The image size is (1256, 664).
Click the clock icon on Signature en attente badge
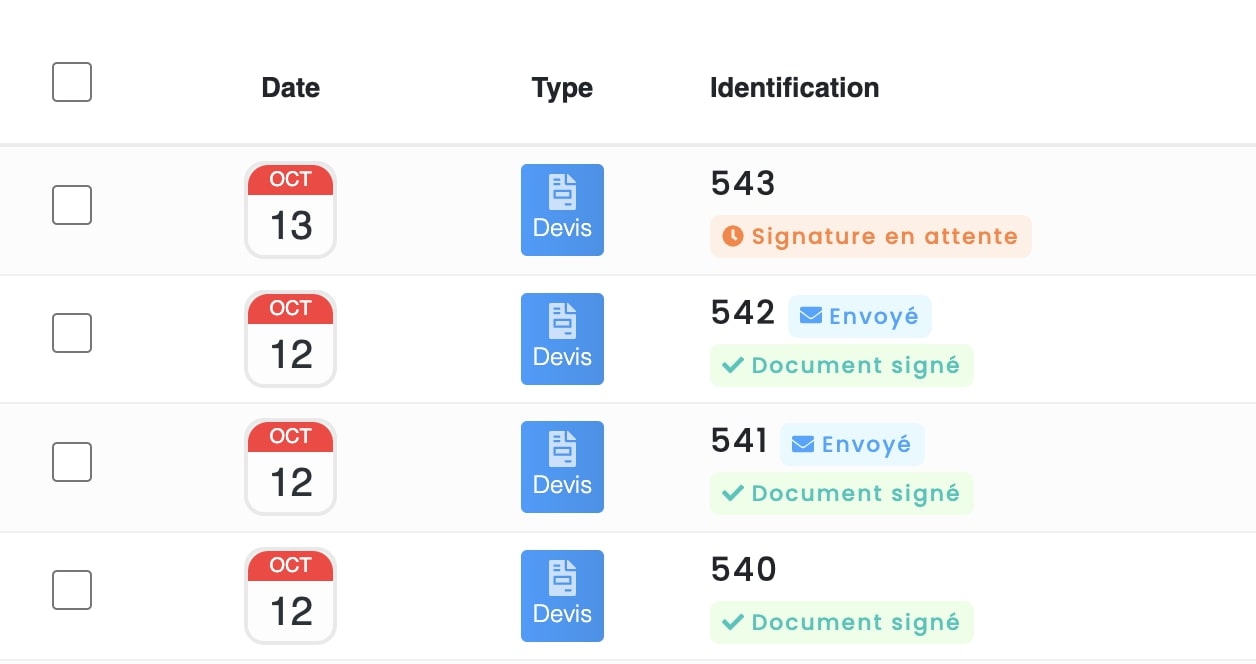click(731, 236)
